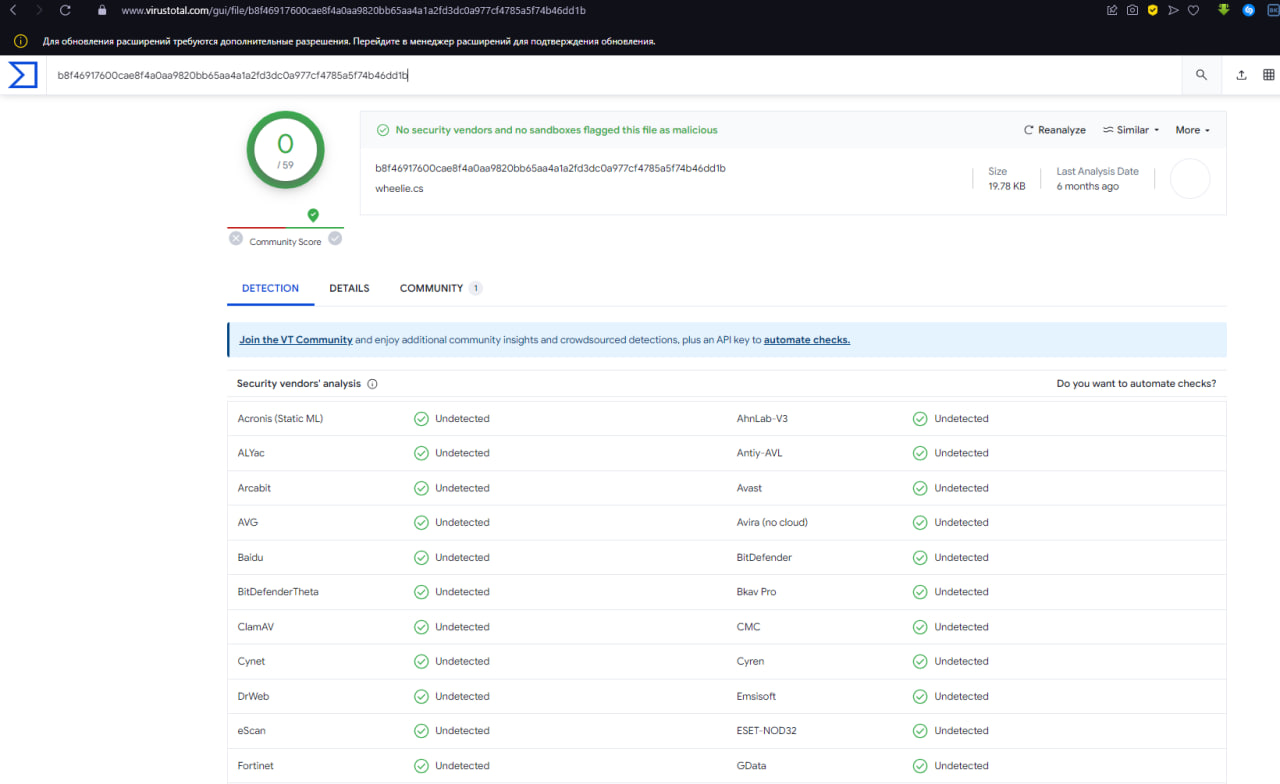Click the 0/59 detection score circle
The height and width of the screenshot is (784, 1280).
click(x=286, y=149)
